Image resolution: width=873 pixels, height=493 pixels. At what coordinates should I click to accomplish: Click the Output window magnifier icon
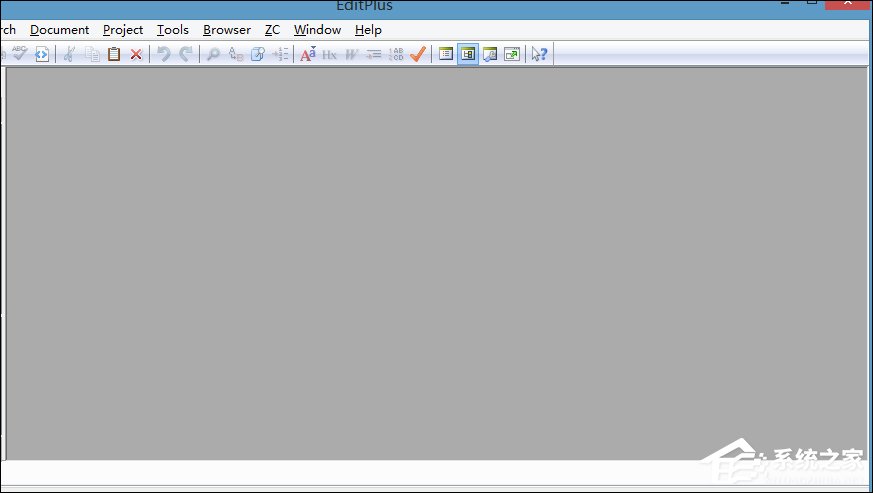[490, 54]
